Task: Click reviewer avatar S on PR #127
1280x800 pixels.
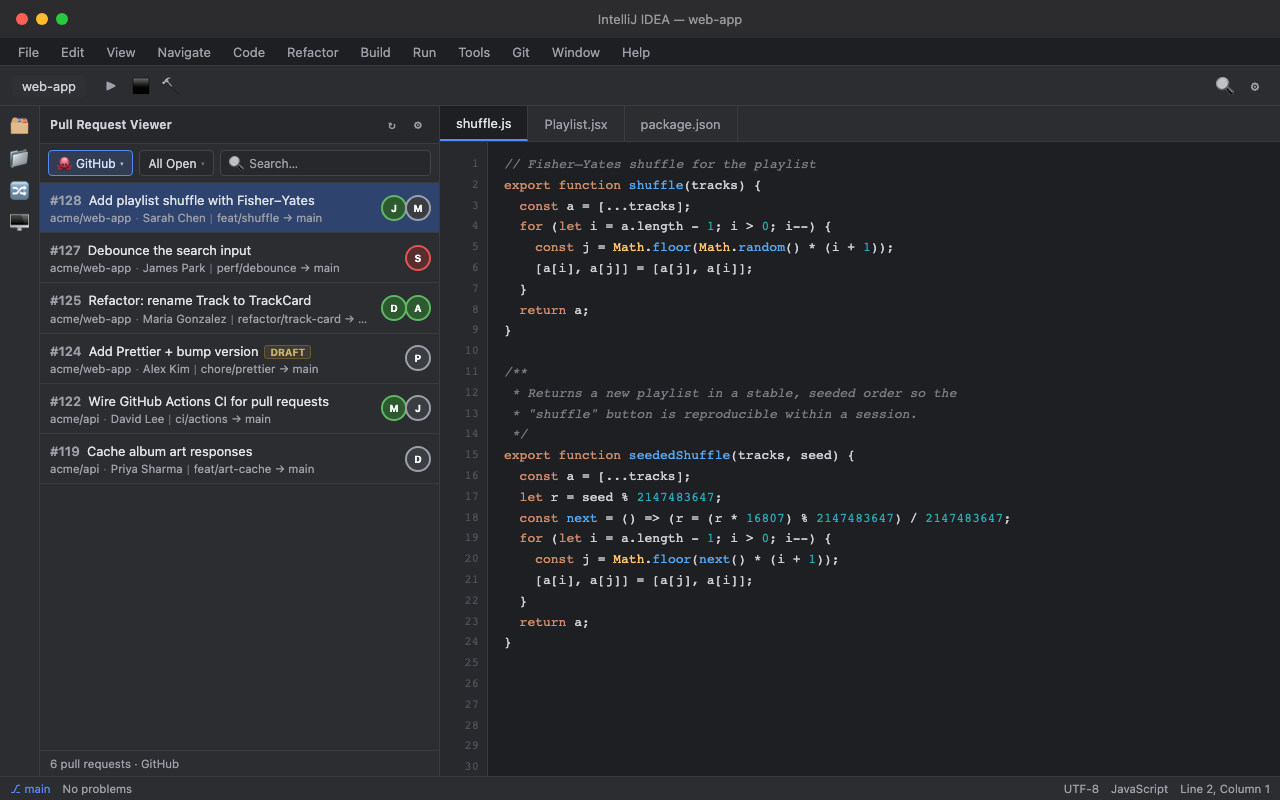Action: click(418, 258)
